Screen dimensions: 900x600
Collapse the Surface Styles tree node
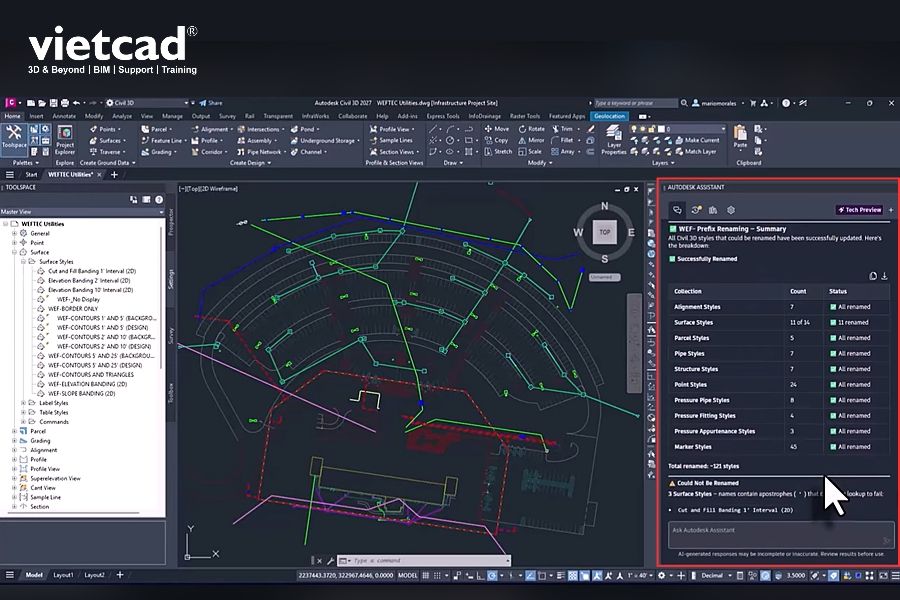24,262
